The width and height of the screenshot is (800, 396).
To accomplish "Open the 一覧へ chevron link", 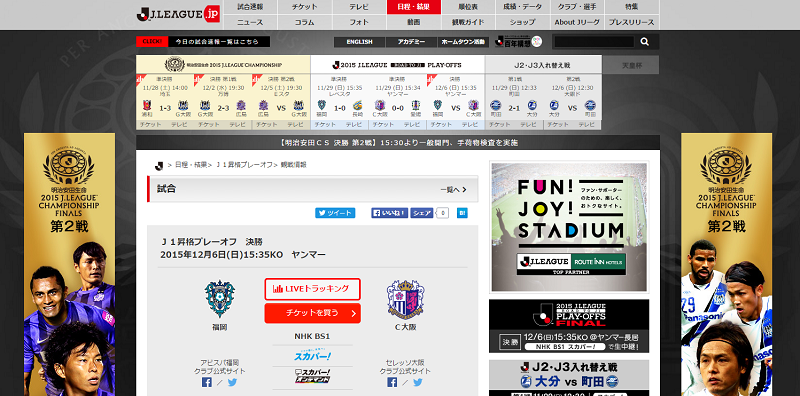I will tap(453, 189).
